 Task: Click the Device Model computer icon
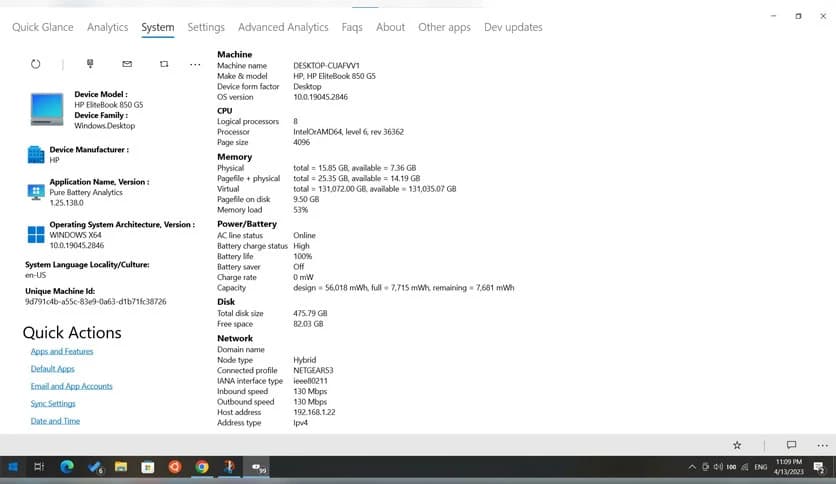click(x=47, y=109)
